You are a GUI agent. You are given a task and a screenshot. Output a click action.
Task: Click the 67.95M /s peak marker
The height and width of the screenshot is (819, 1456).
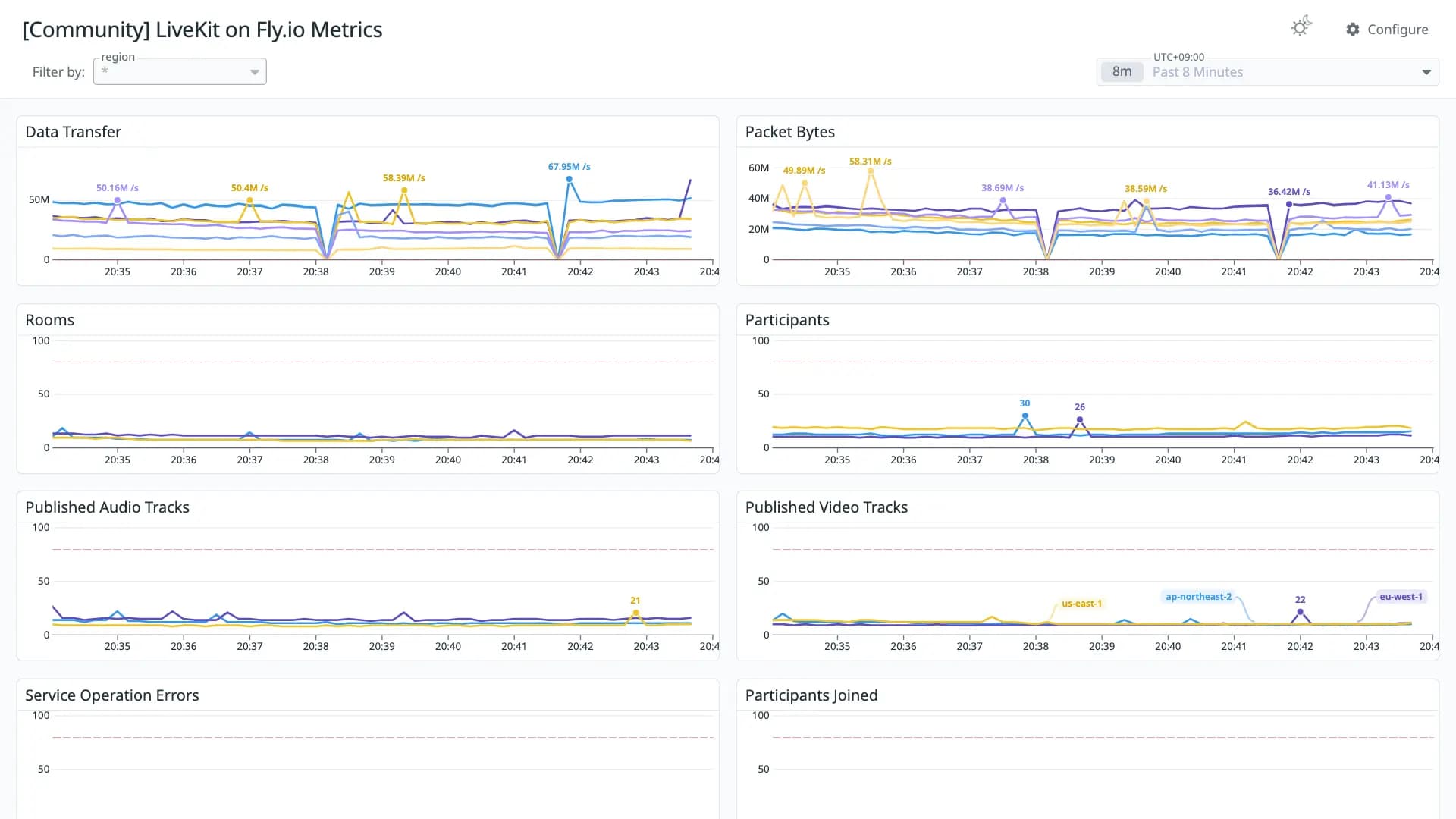569,179
